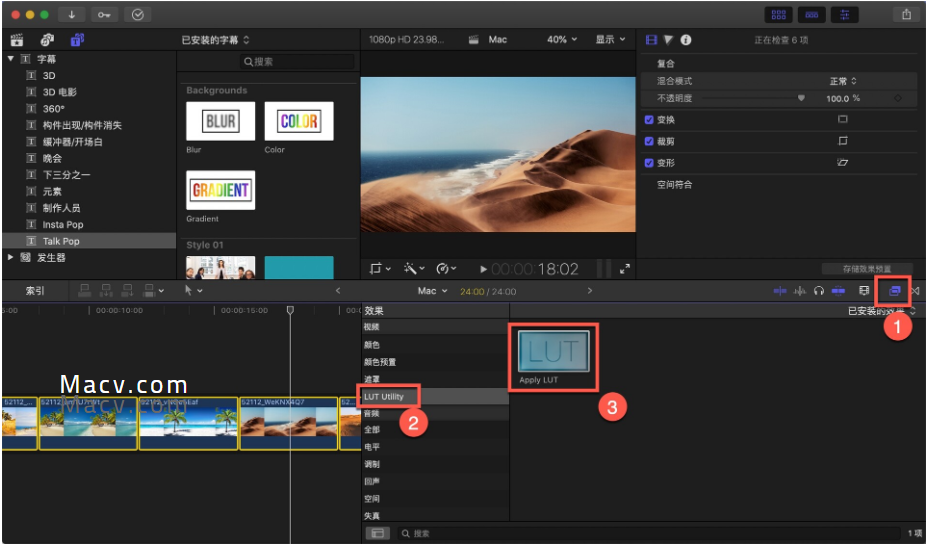Screen dimensions: 929x544
Task: Open the Effects browser icon
Action: click(x=894, y=290)
